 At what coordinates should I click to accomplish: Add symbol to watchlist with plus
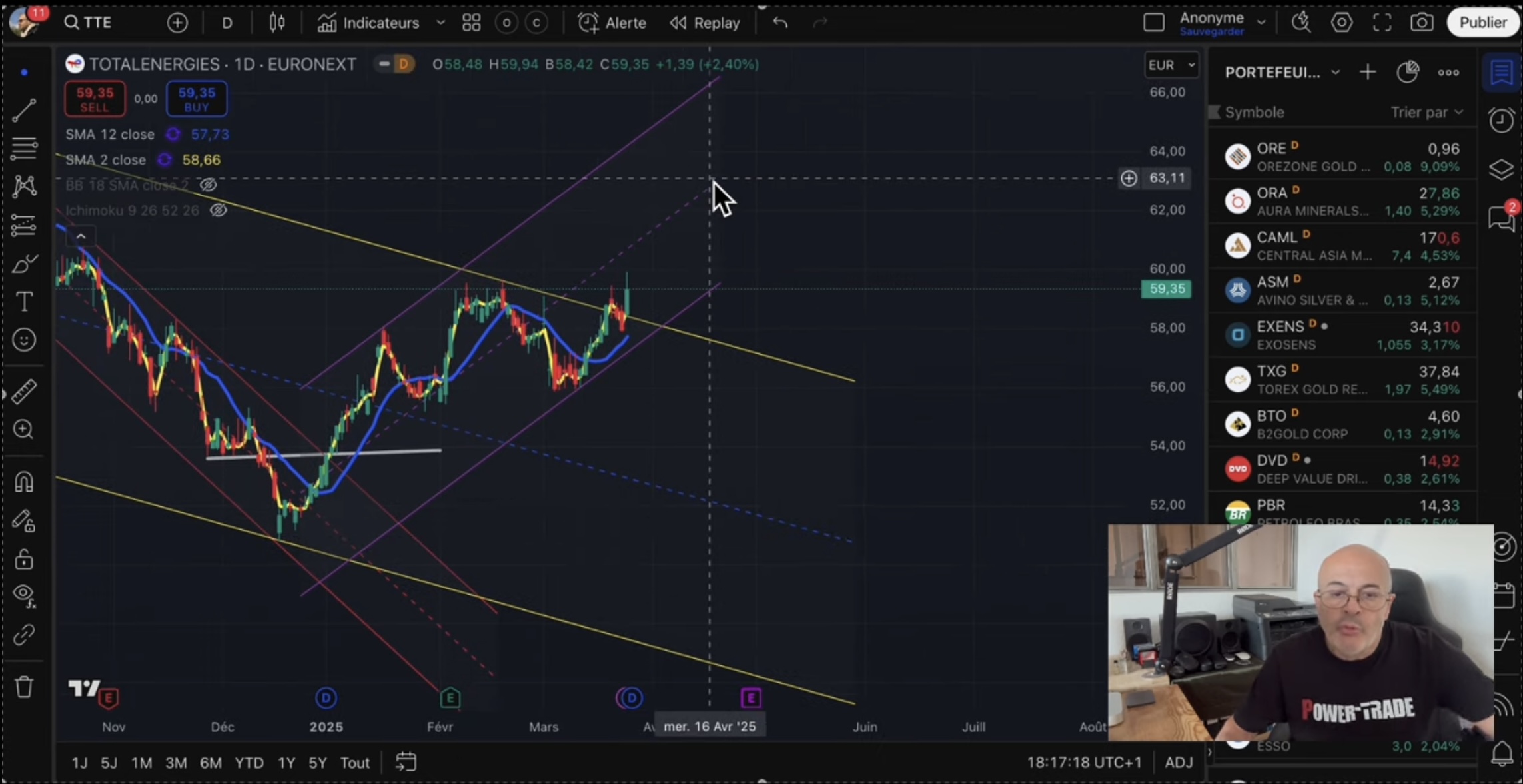tap(1368, 73)
